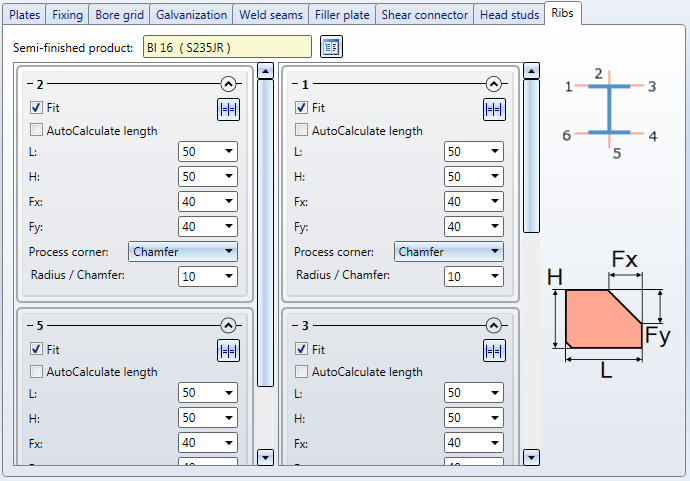Enable AutoCalculate length for rib 1

click(302, 131)
